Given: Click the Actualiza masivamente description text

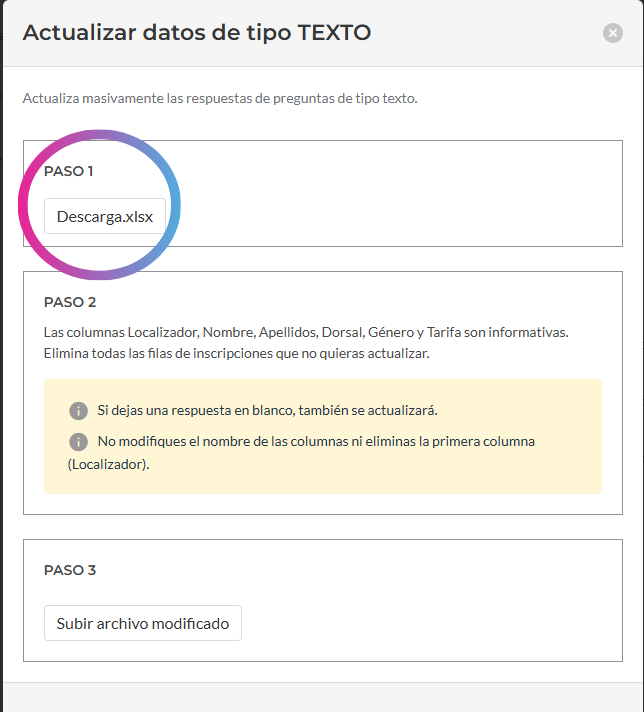Looking at the screenshot, I should tap(220, 98).
